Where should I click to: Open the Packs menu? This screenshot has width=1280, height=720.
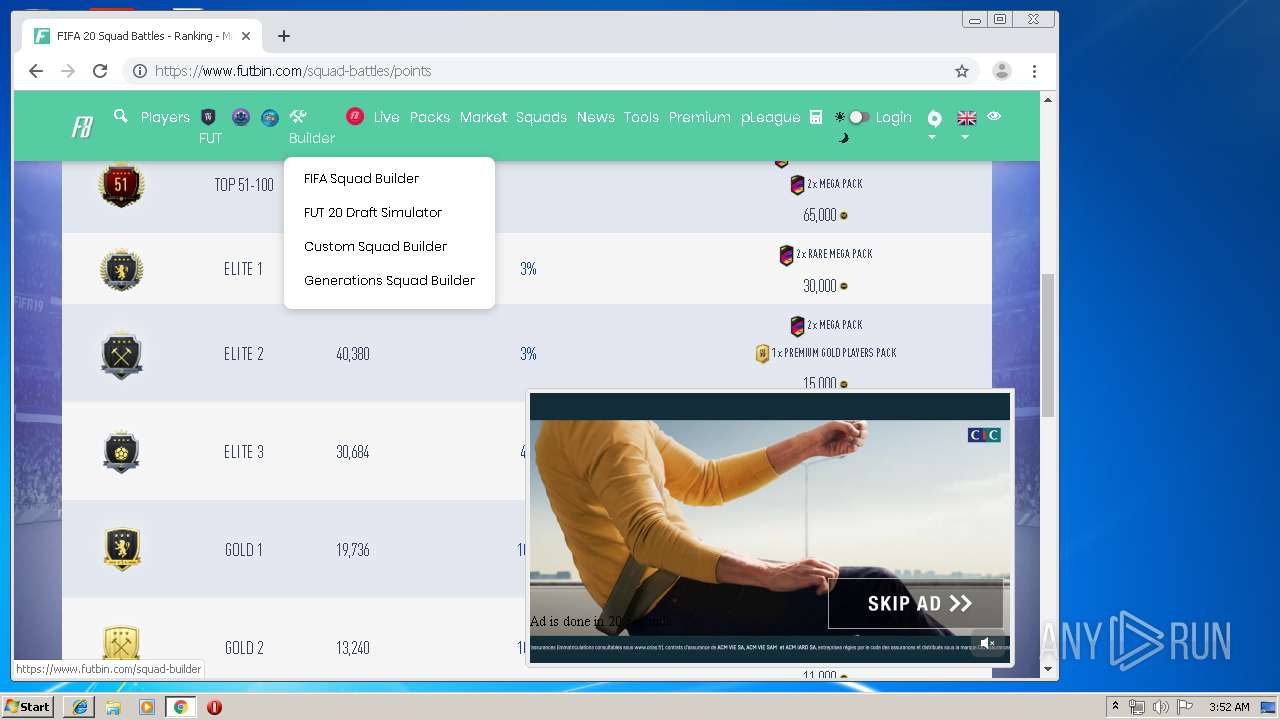tap(430, 117)
